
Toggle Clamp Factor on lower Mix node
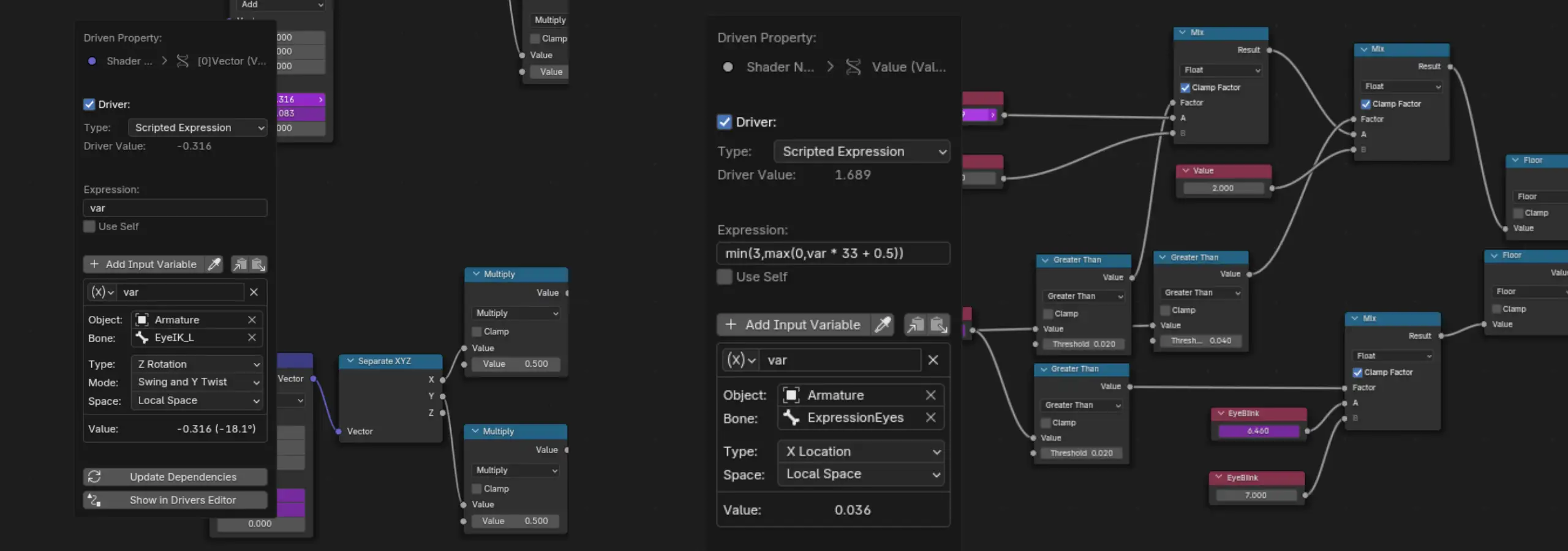pyautogui.click(x=1357, y=372)
